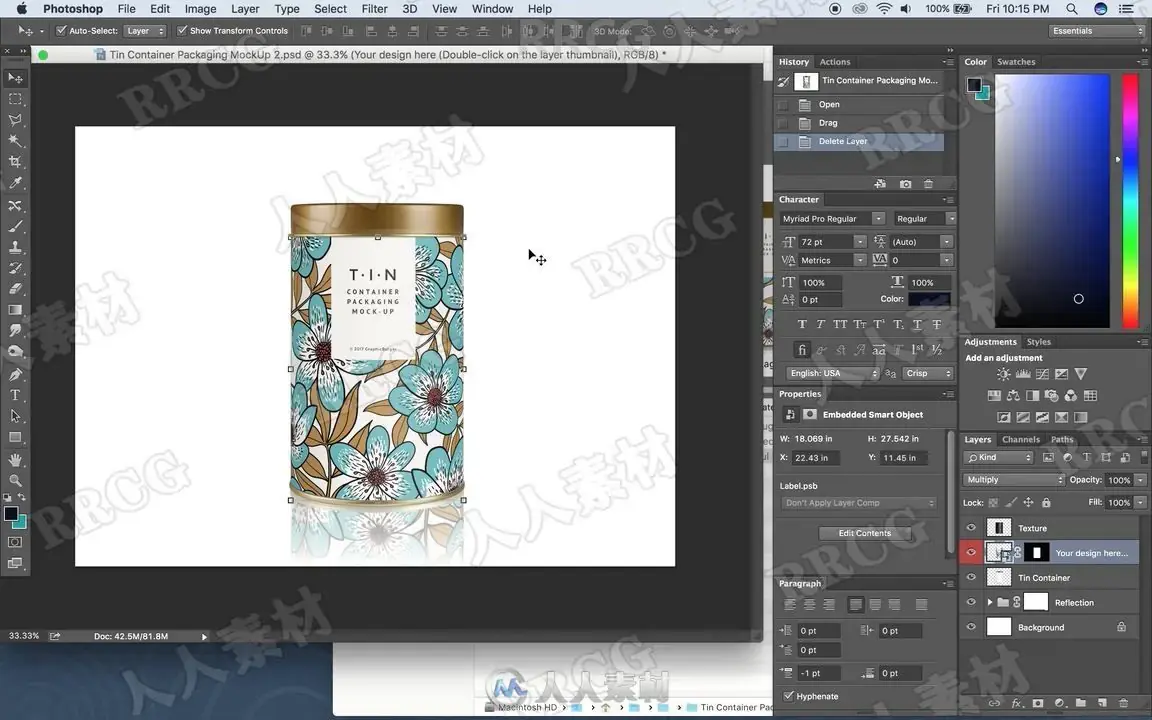Click Underline text style button

(x=917, y=324)
